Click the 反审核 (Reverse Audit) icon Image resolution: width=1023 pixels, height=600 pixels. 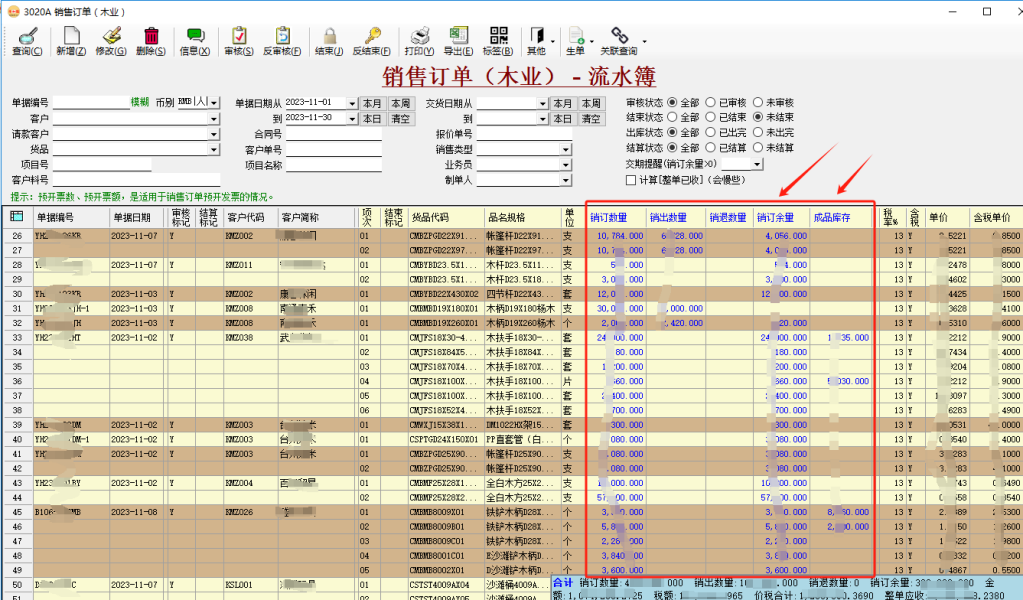click(283, 40)
